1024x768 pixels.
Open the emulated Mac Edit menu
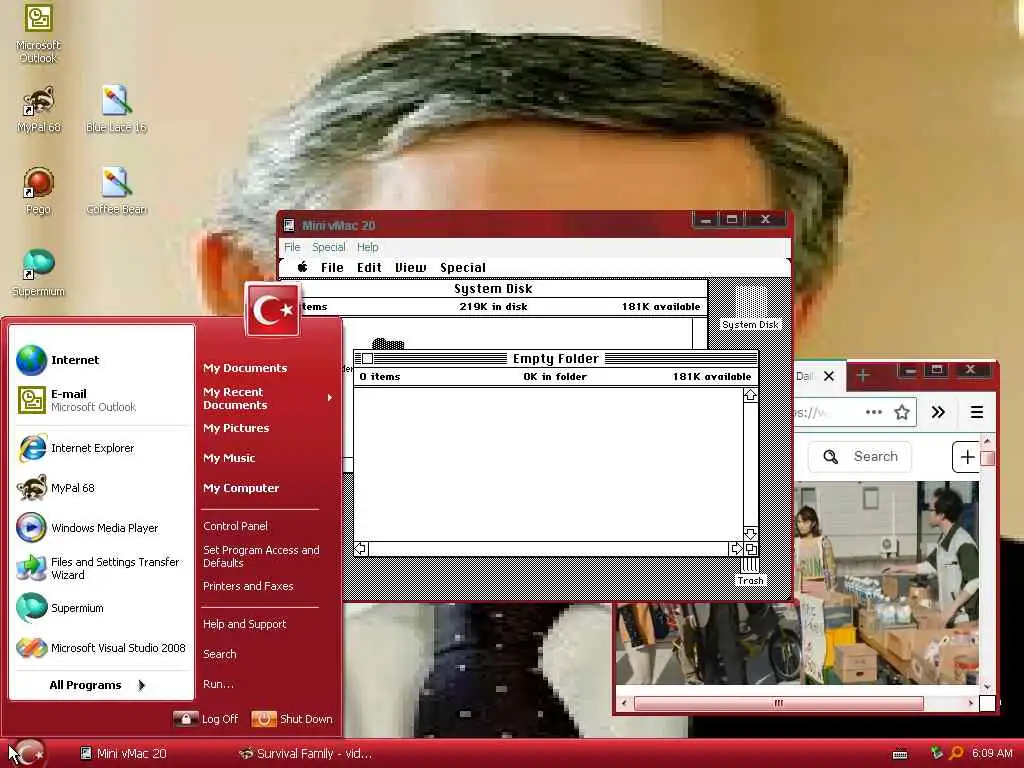[x=369, y=267]
